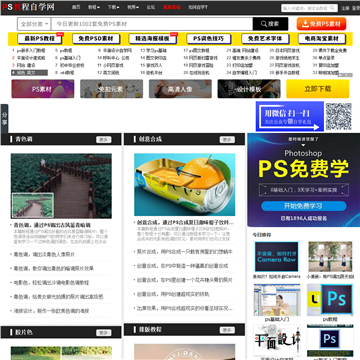Select the 最新PS教程 tab
Viewport: 360px width, 360px height.
click(40, 39)
